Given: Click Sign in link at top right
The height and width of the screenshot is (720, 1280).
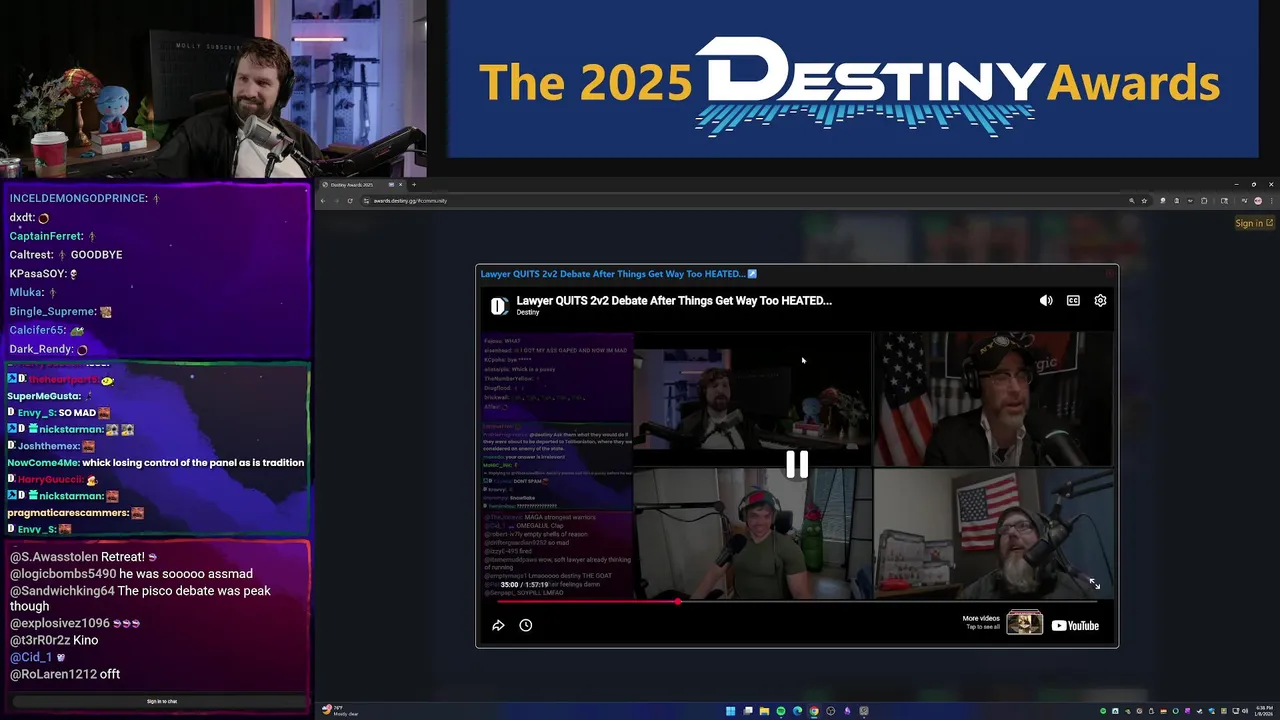Looking at the screenshot, I should click(x=1254, y=223).
